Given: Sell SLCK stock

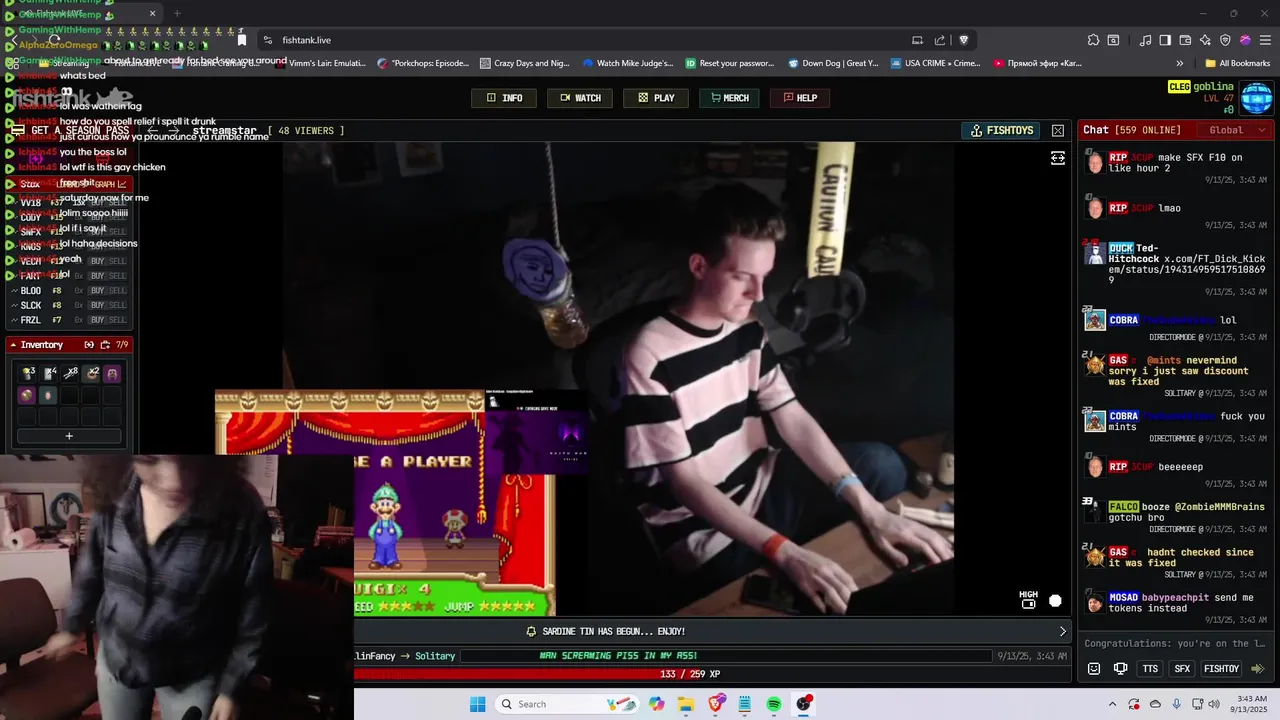Looking at the screenshot, I should click(x=117, y=305).
